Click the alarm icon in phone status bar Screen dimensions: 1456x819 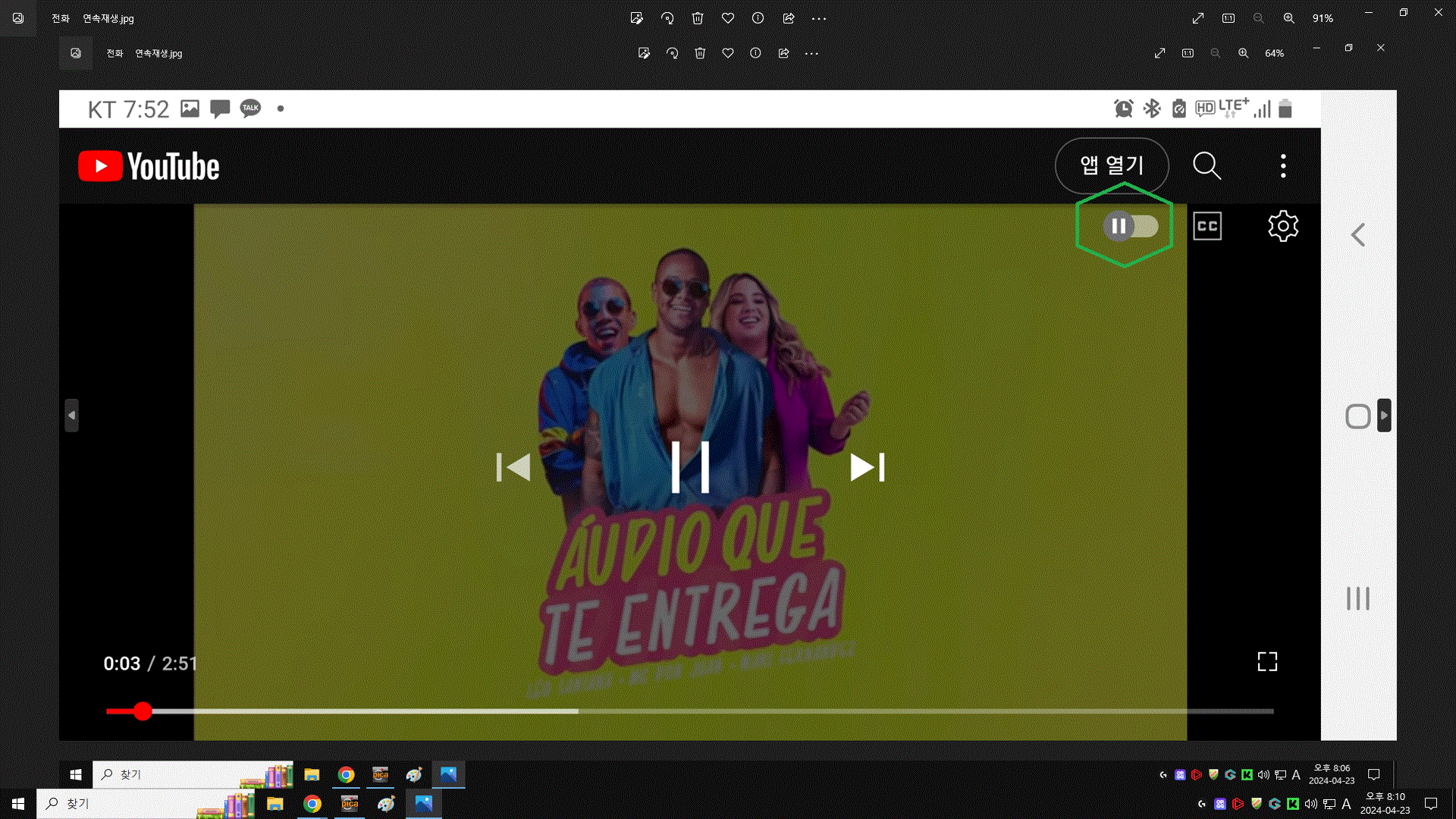click(x=1123, y=108)
